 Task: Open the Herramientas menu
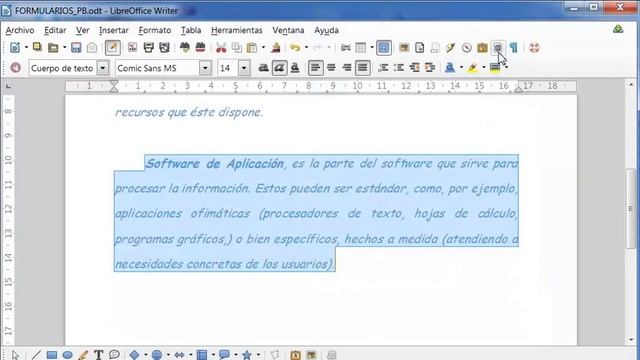(237, 30)
